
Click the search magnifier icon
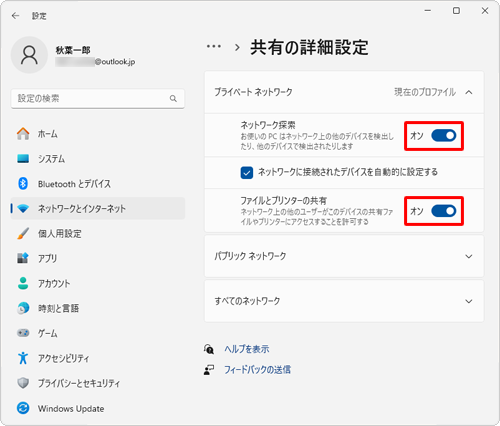coord(173,98)
